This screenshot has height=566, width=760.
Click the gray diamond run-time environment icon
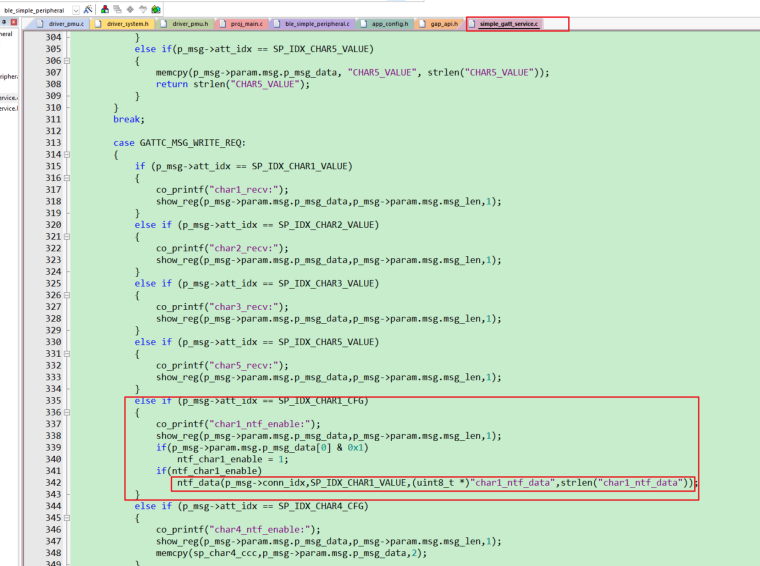point(130,9)
